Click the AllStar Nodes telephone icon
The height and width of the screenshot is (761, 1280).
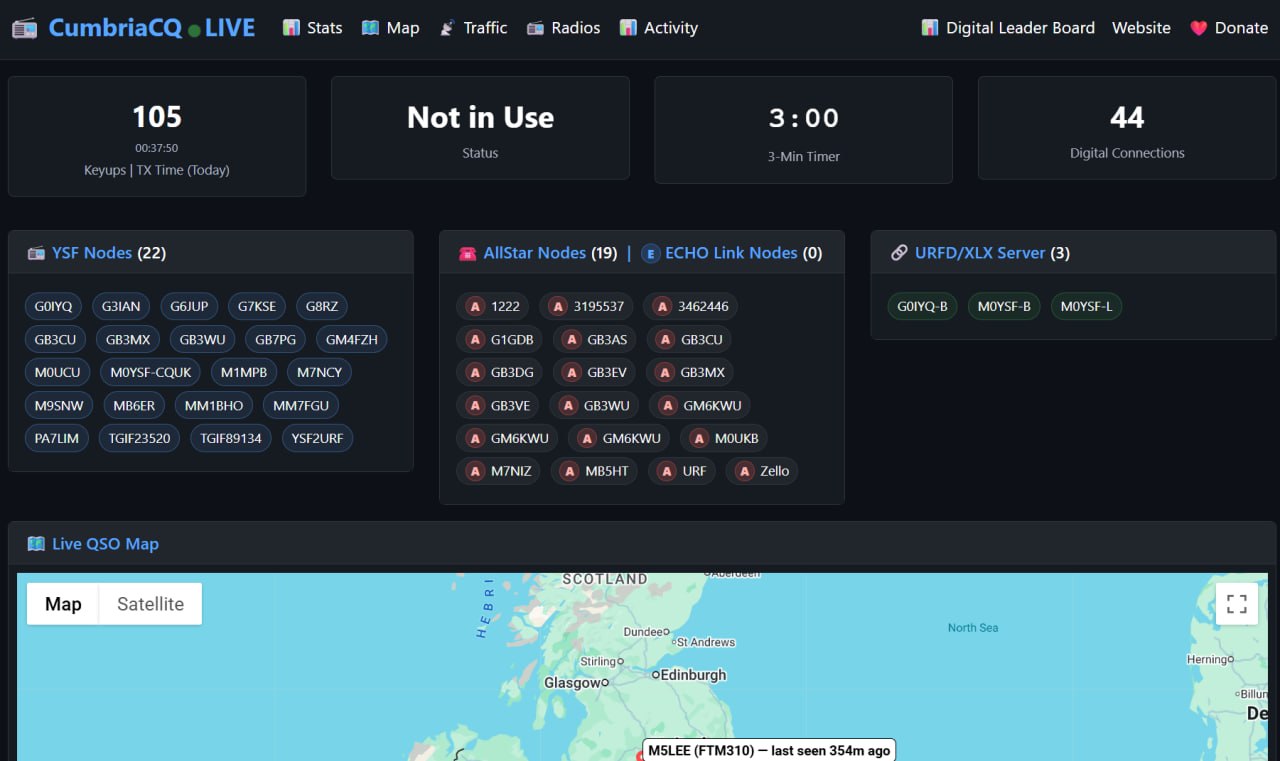(467, 253)
